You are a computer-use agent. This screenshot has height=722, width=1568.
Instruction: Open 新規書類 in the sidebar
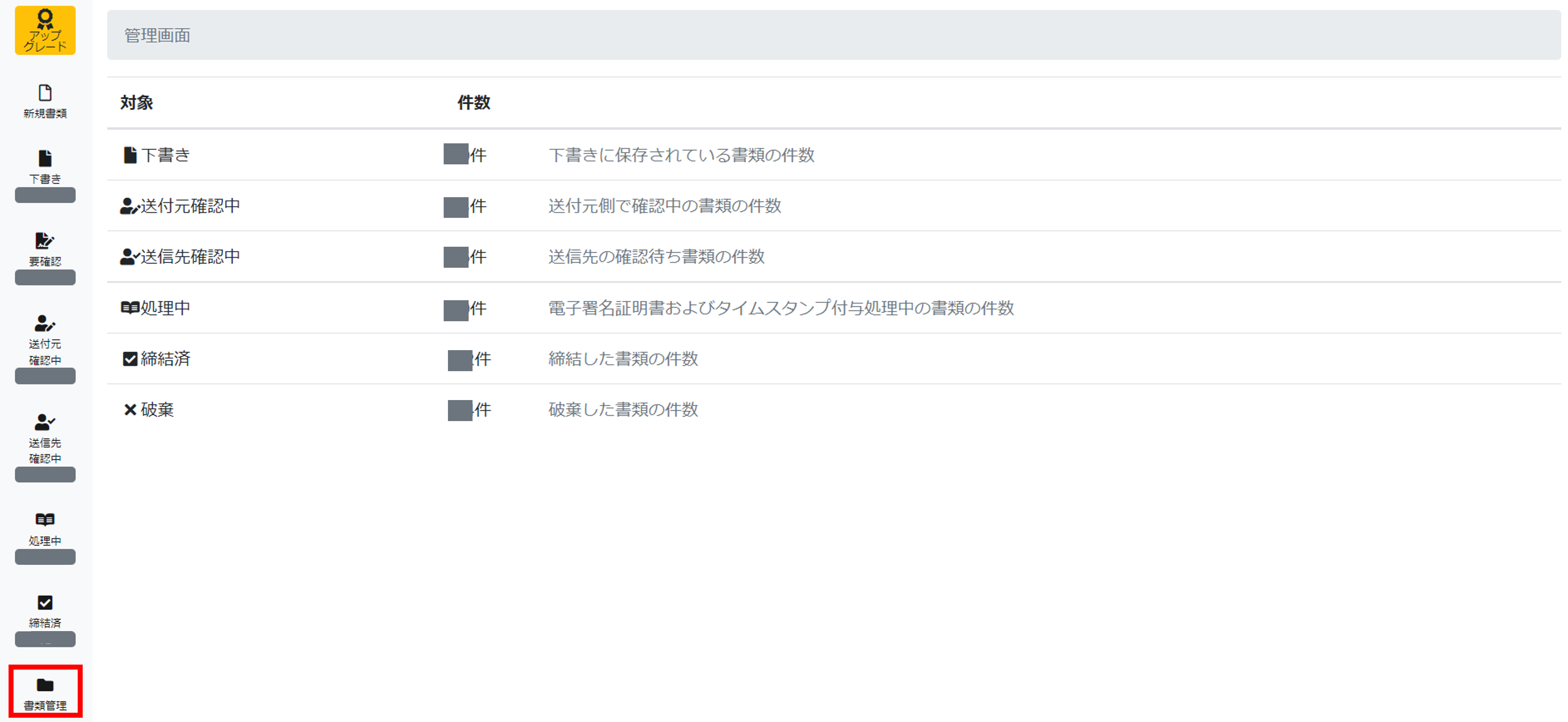coord(45,101)
